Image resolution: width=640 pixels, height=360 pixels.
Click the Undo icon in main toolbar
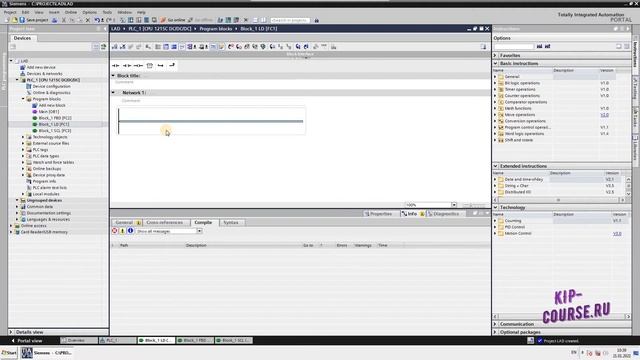point(97,20)
